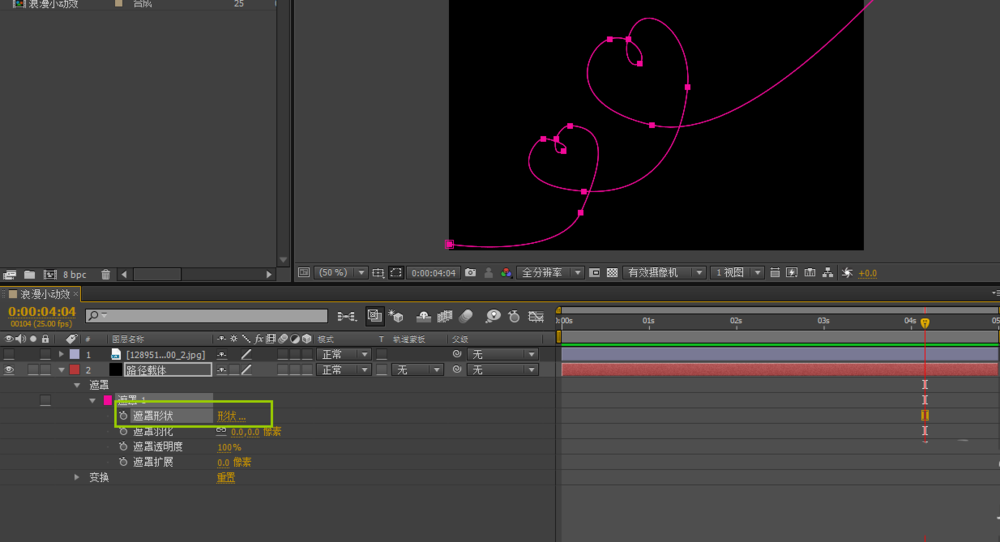Take a snapshot with the camera icon
The height and width of the screenshot is (542, 1000).
click(x=470, y=272)
